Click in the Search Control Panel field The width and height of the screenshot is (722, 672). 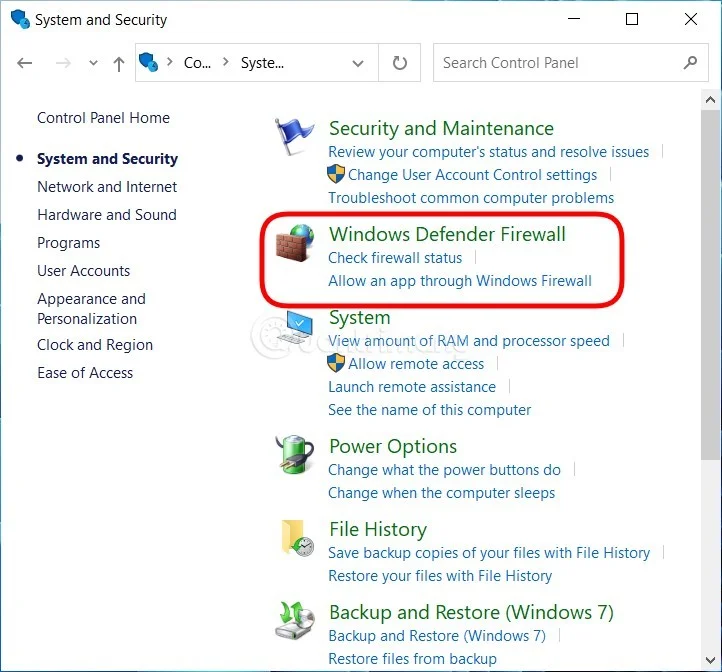571,63
